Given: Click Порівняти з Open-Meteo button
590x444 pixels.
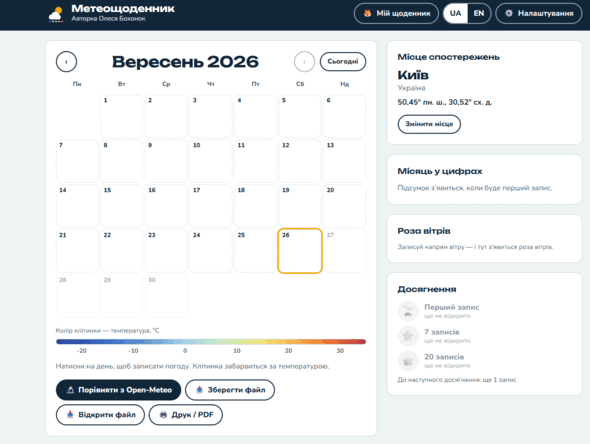Looking at the screenshot, I should (118, 390).
